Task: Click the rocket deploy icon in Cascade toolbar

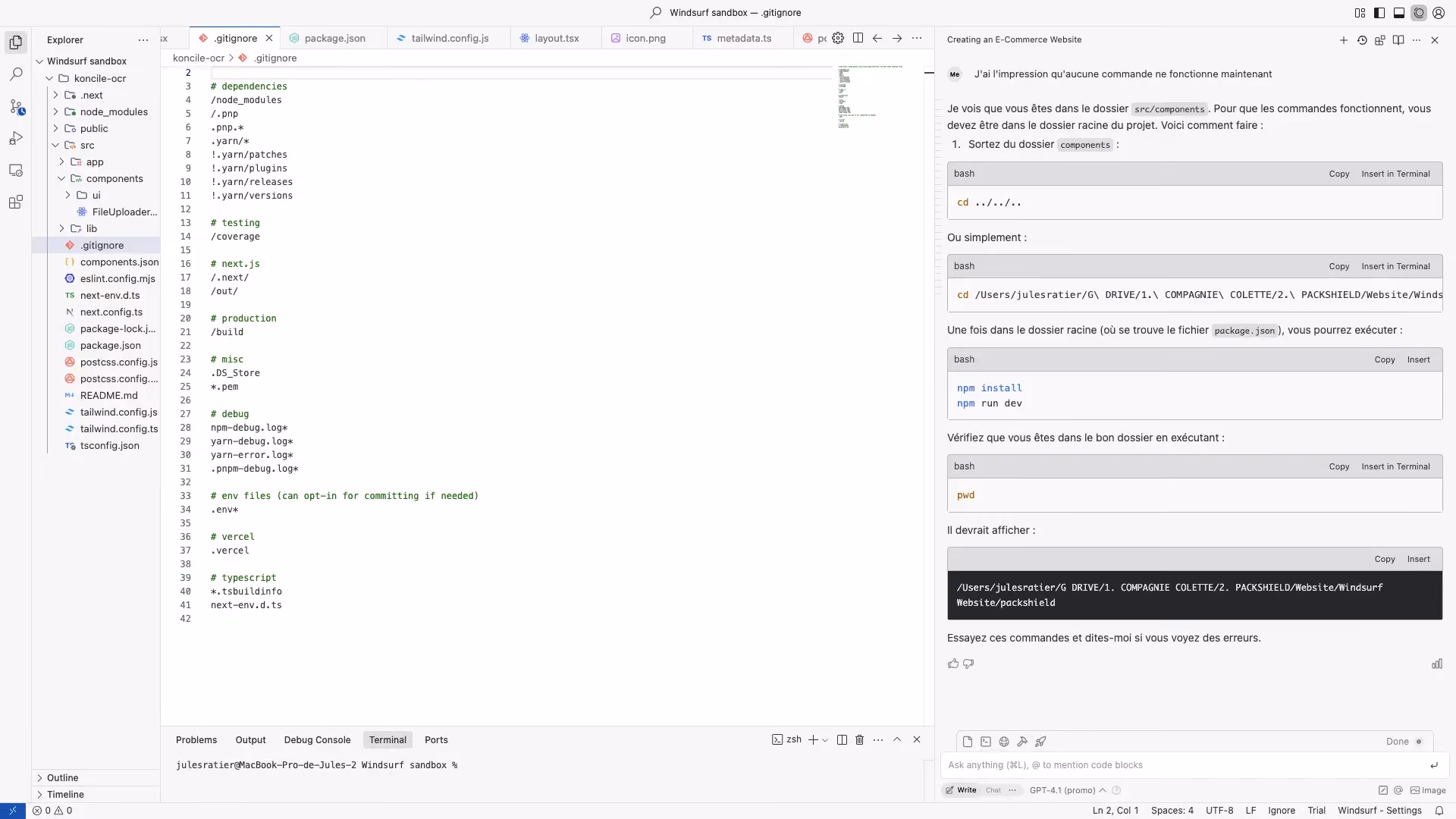Action: coord(1040,742)
